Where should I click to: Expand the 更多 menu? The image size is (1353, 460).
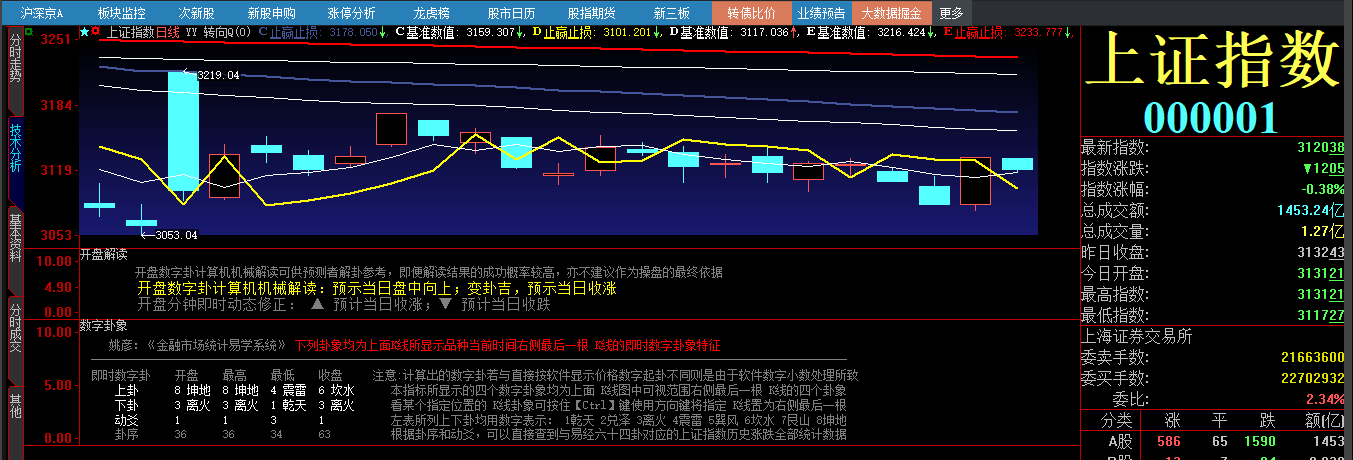tap(952, 13)
